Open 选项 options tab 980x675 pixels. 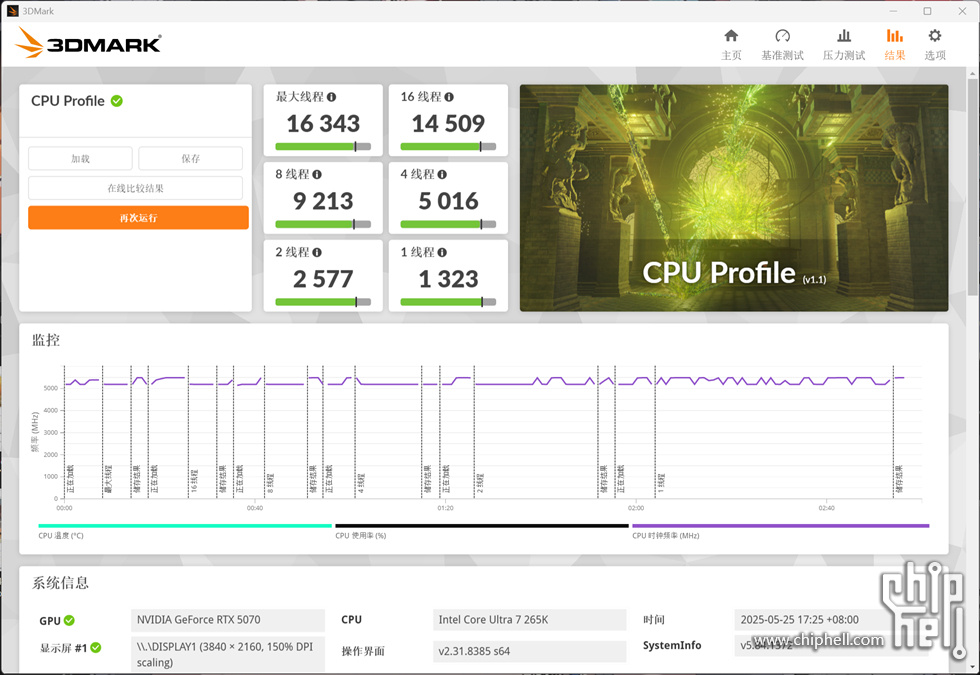(935, 44)
